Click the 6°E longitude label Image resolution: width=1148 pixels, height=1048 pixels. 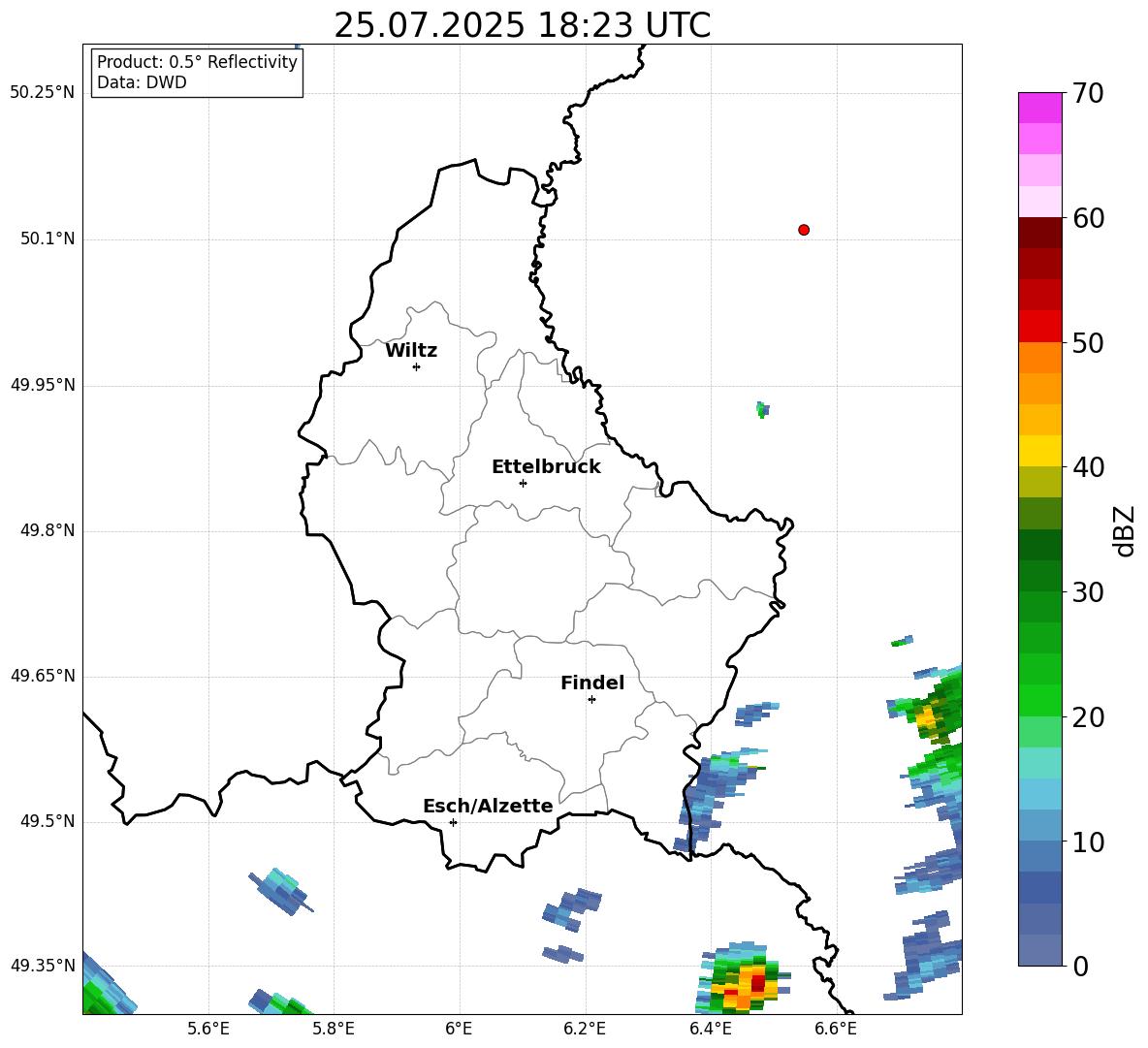459,1029
